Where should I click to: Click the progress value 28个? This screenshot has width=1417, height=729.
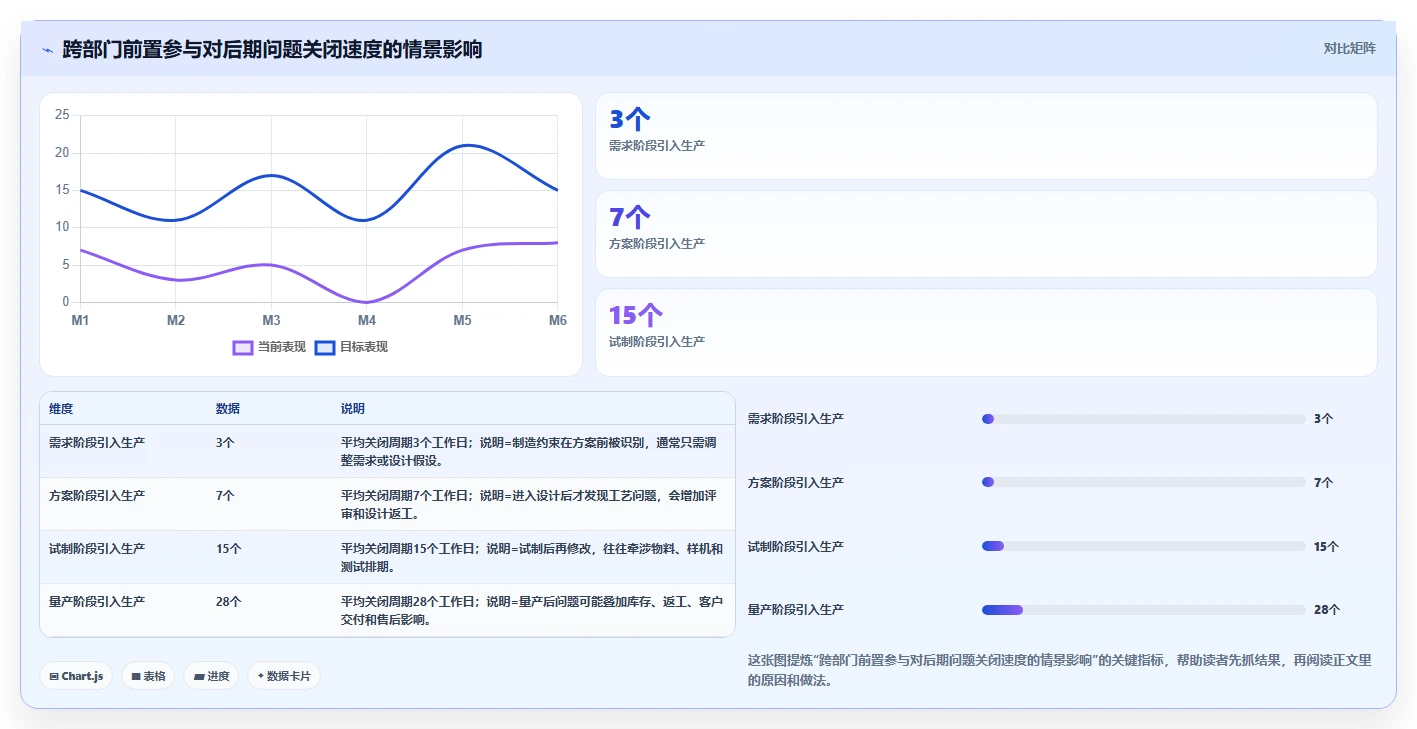pos(1327,609)
